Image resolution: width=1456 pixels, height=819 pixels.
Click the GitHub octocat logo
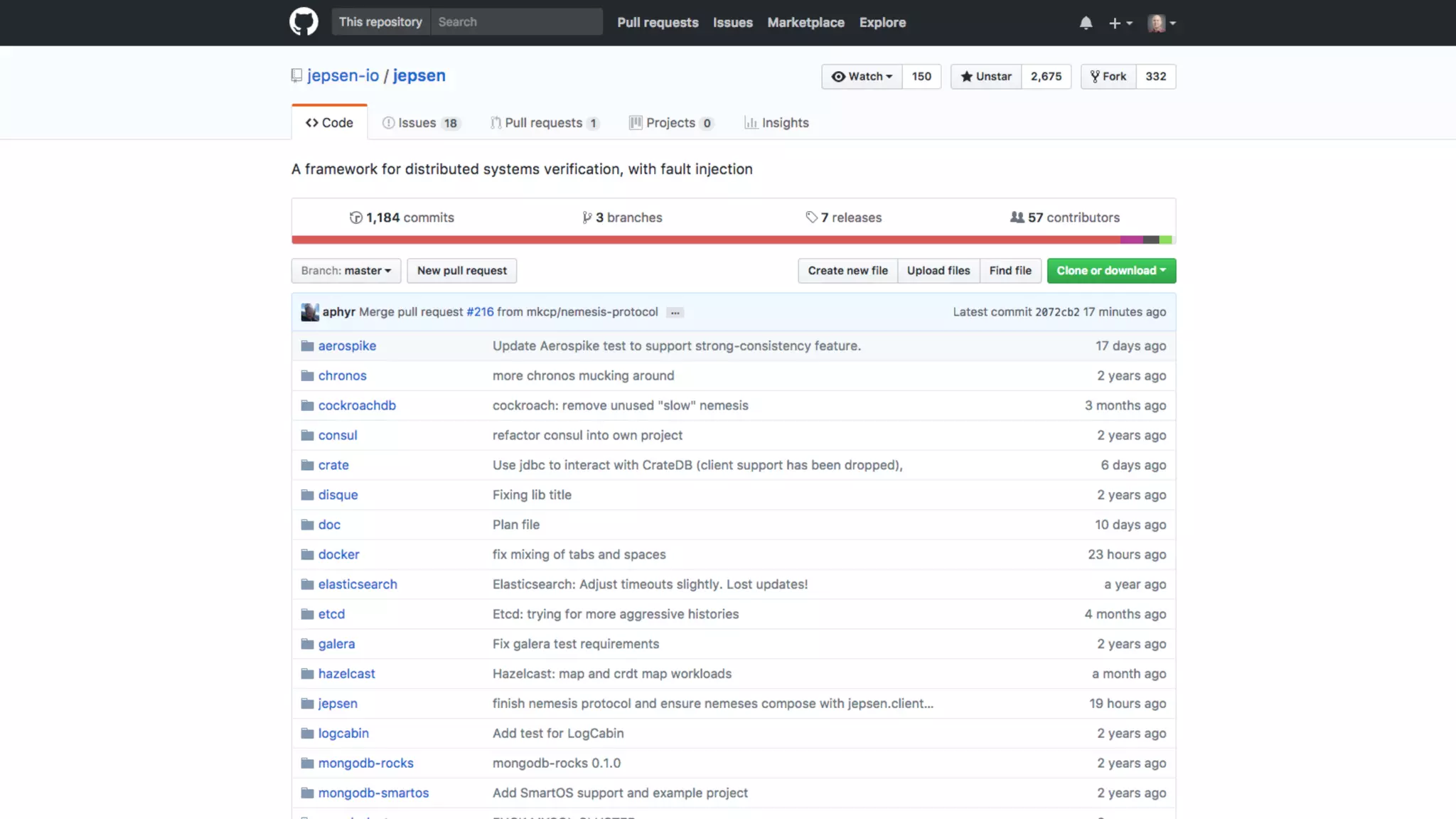(304, 22)
